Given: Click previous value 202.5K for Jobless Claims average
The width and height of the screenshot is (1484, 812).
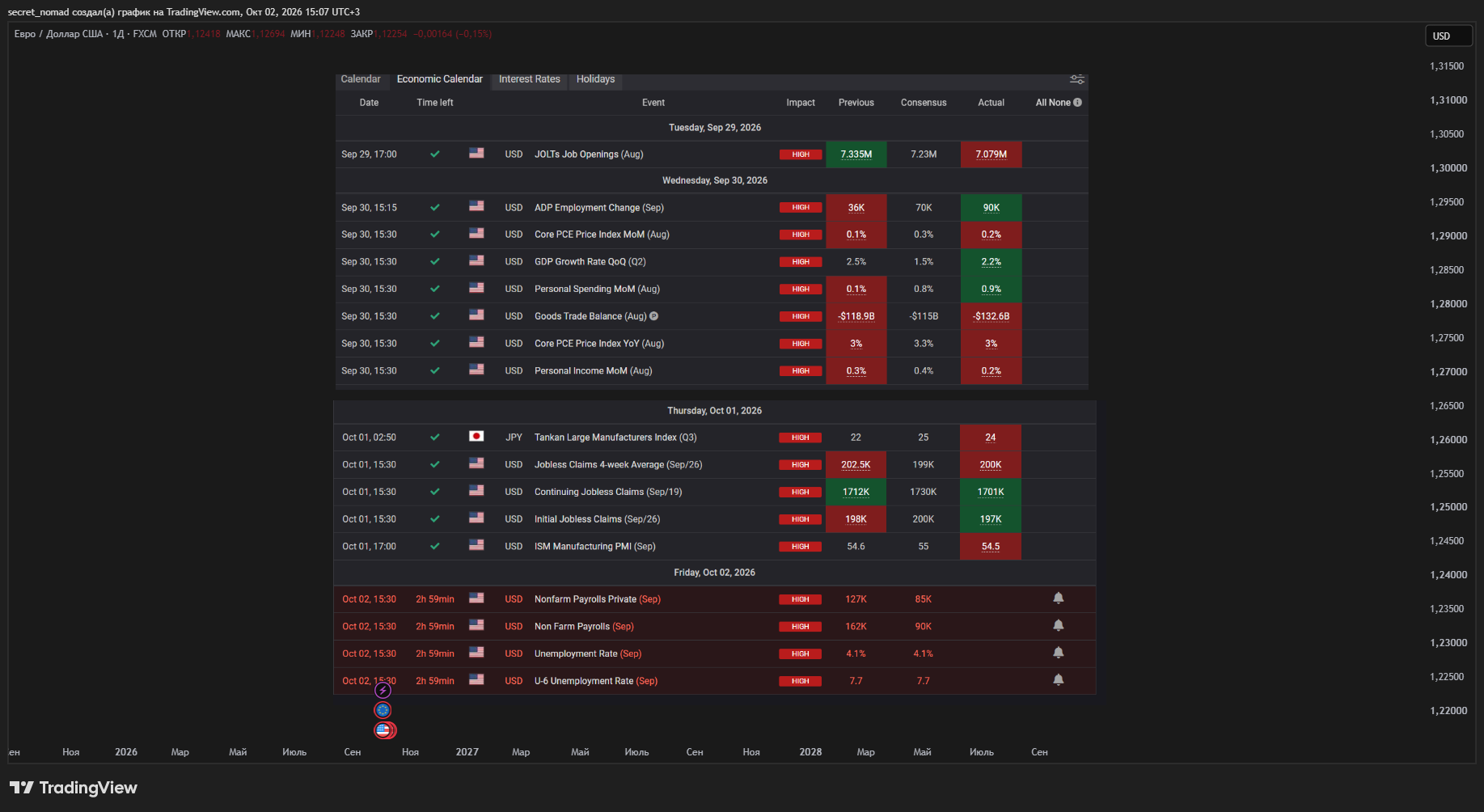Looking at the screenshot, I should 856,465.
